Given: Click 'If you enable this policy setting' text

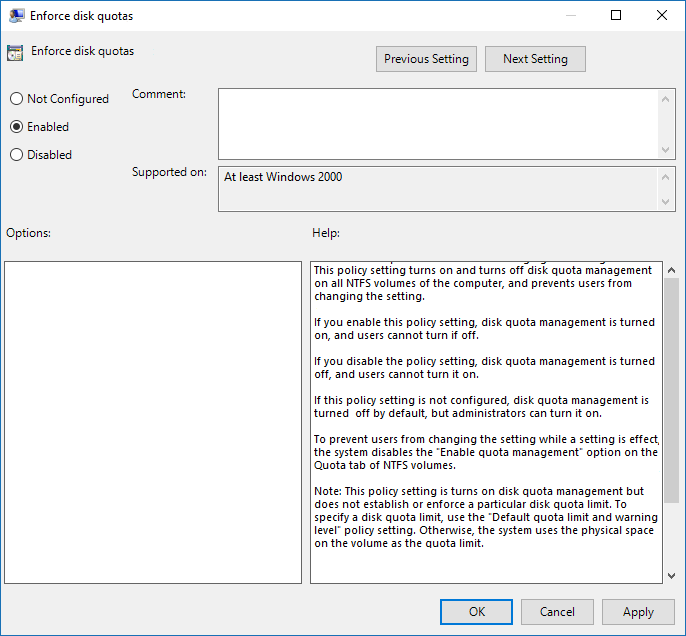Looking at the screenshot, I should (484, 328).
